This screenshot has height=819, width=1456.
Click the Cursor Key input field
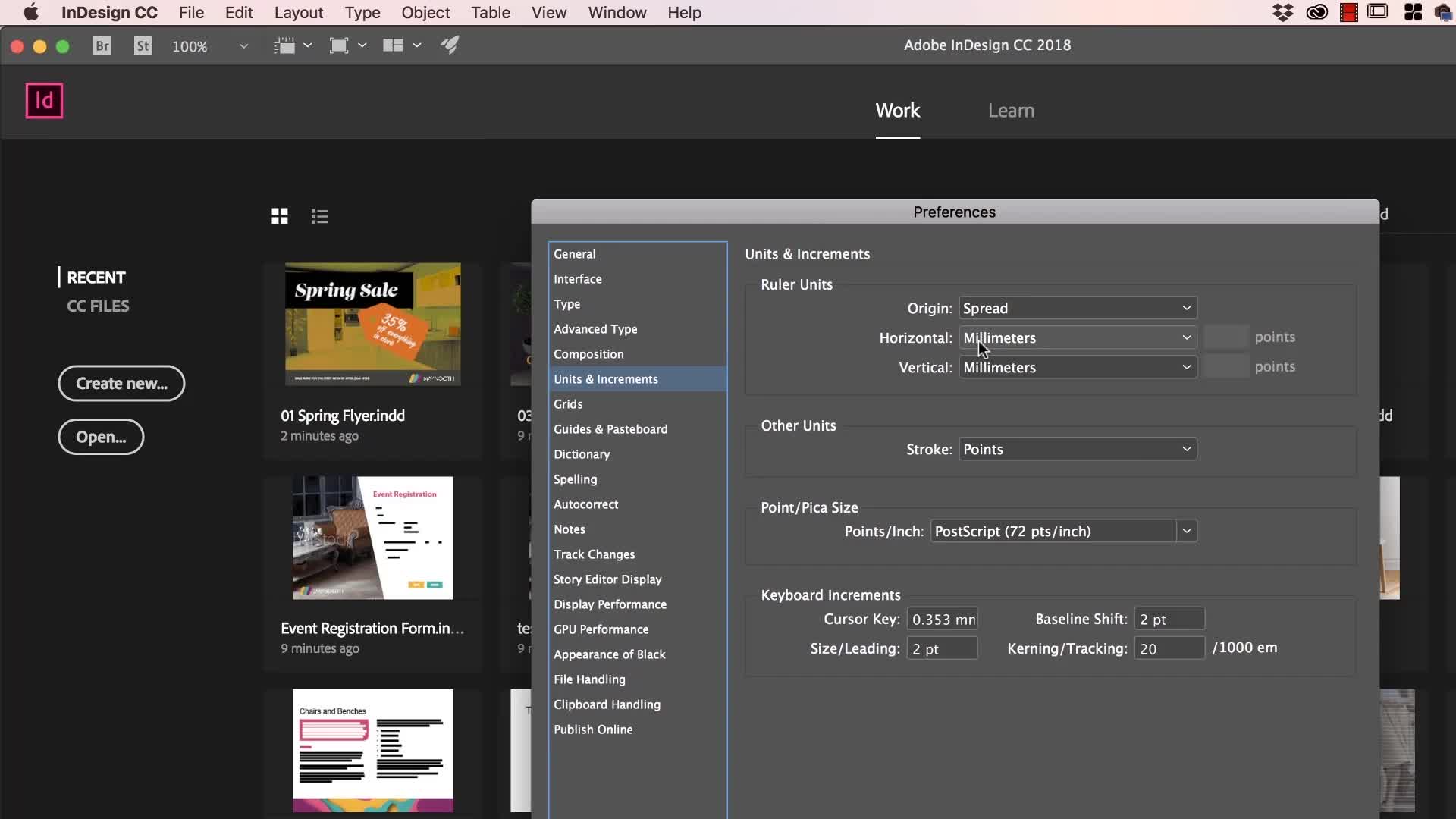point(942,619)
